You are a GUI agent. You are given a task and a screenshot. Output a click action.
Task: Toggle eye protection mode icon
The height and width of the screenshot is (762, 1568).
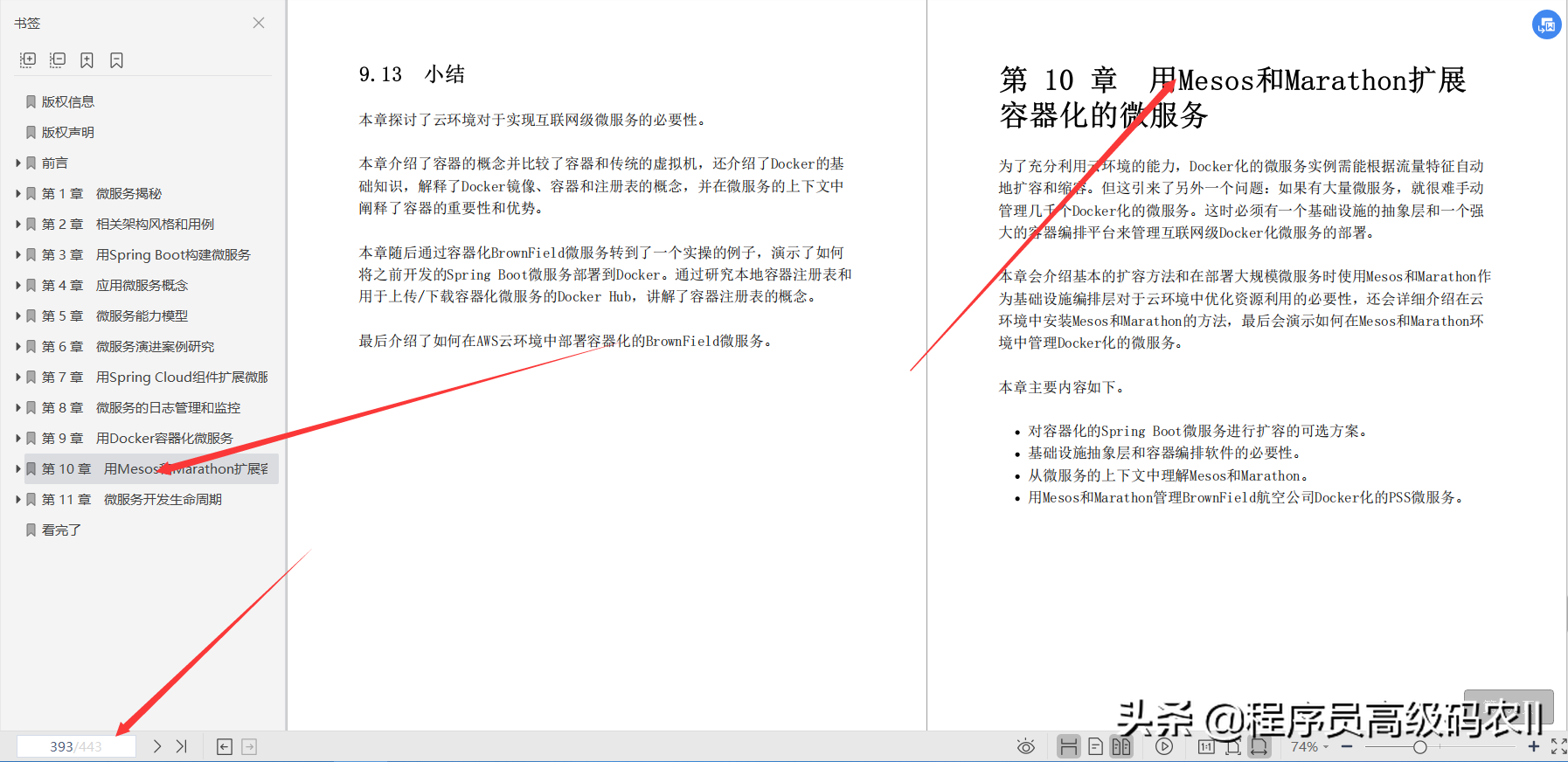point(1026,746)
